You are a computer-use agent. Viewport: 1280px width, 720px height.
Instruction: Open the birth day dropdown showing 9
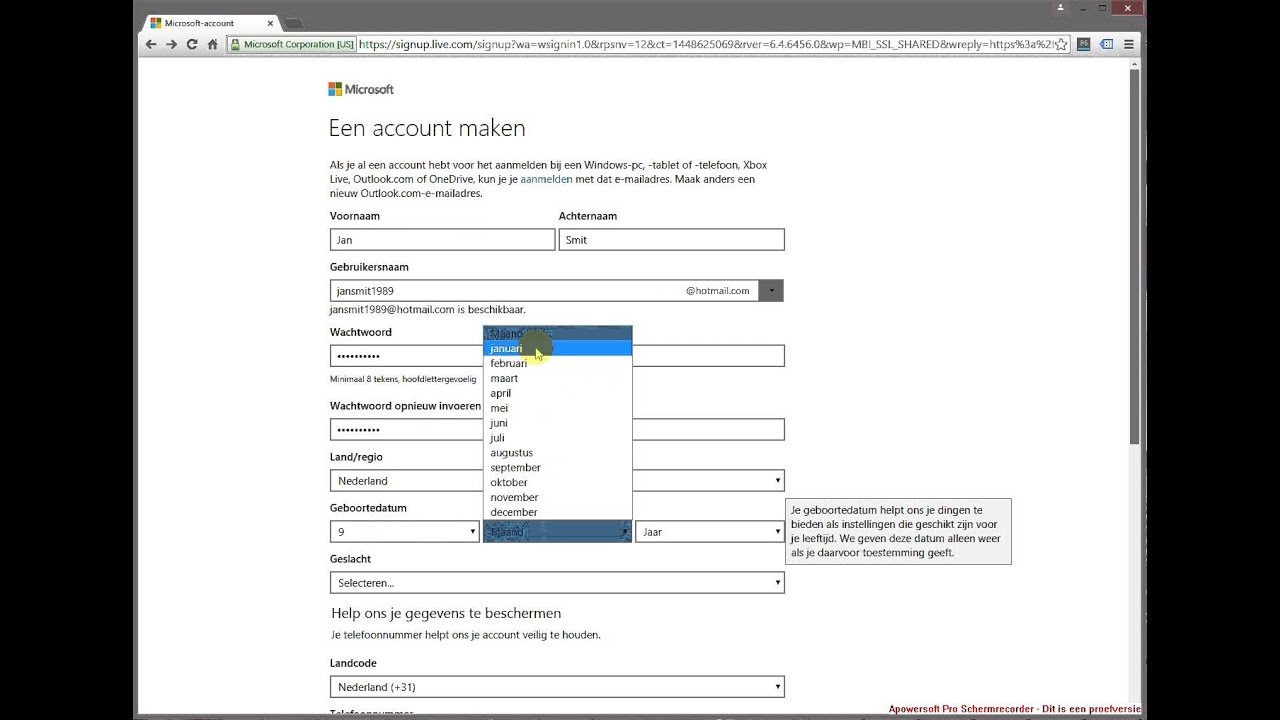405,532
